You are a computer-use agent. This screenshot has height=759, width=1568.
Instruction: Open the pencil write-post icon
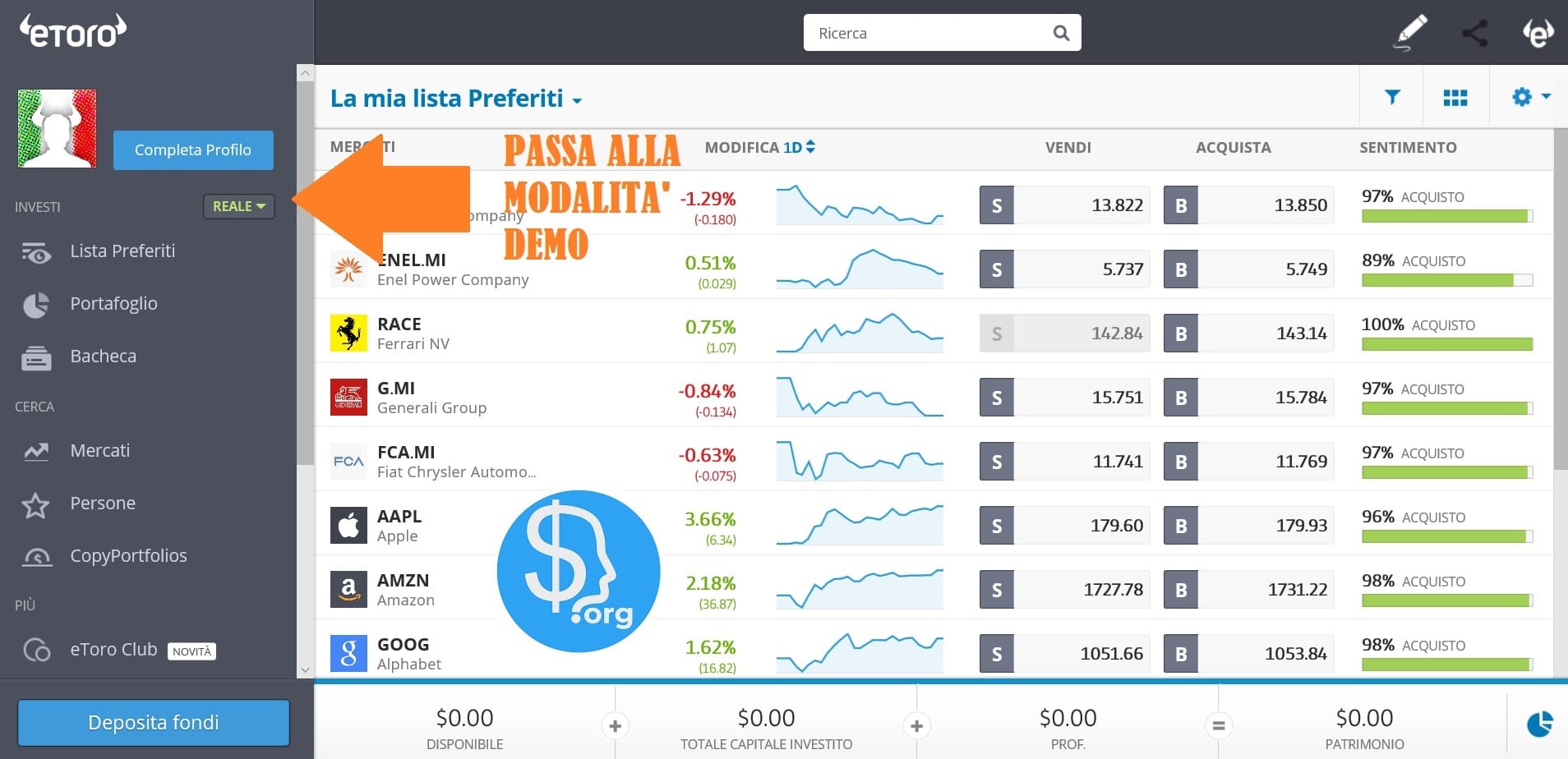point(1410,33)
